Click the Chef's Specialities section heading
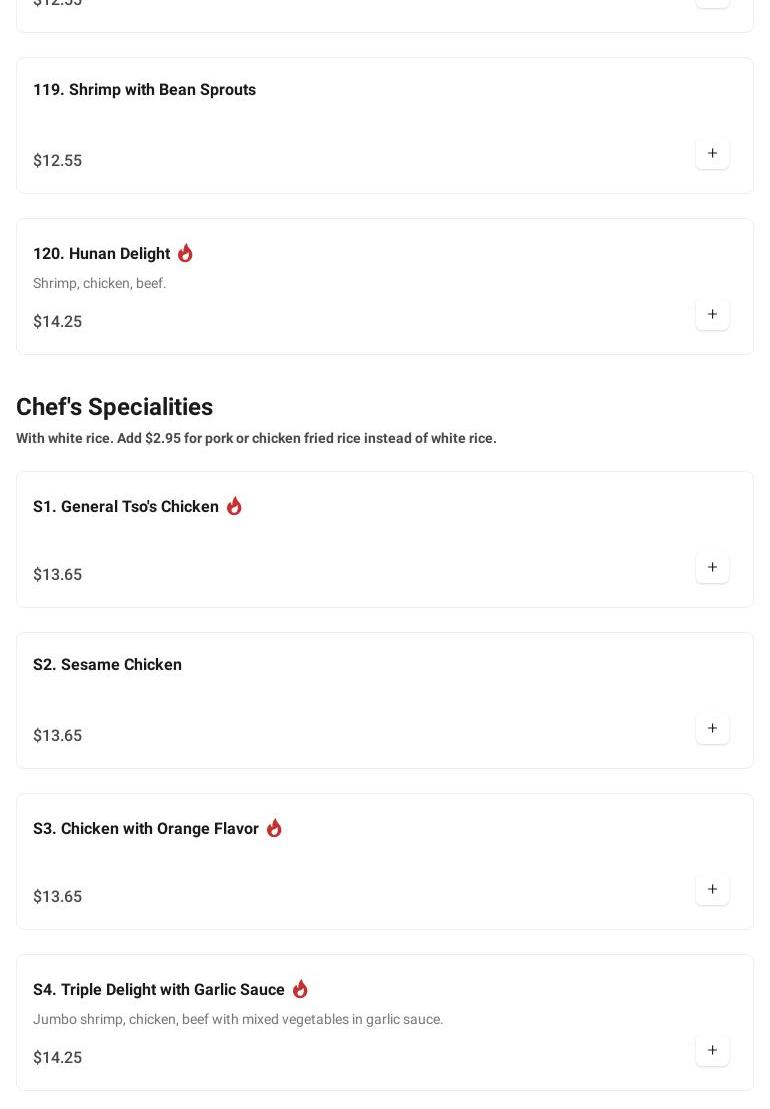The image size is (770, 1109). point(114,407)
